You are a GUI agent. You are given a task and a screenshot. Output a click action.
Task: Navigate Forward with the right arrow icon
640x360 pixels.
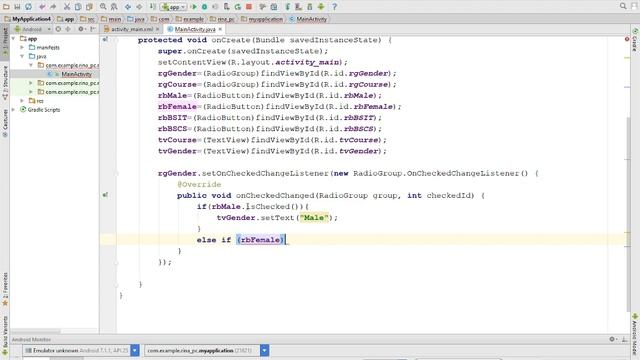pos(139,7)
